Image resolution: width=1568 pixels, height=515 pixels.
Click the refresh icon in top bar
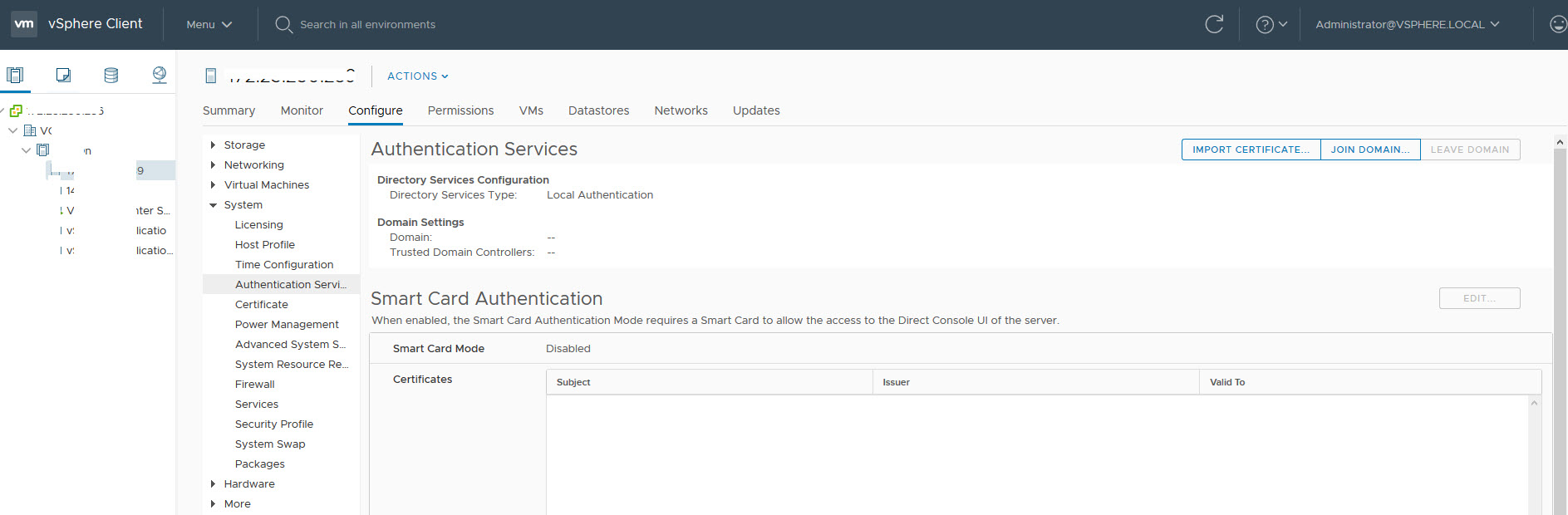tap(1214, 24)
